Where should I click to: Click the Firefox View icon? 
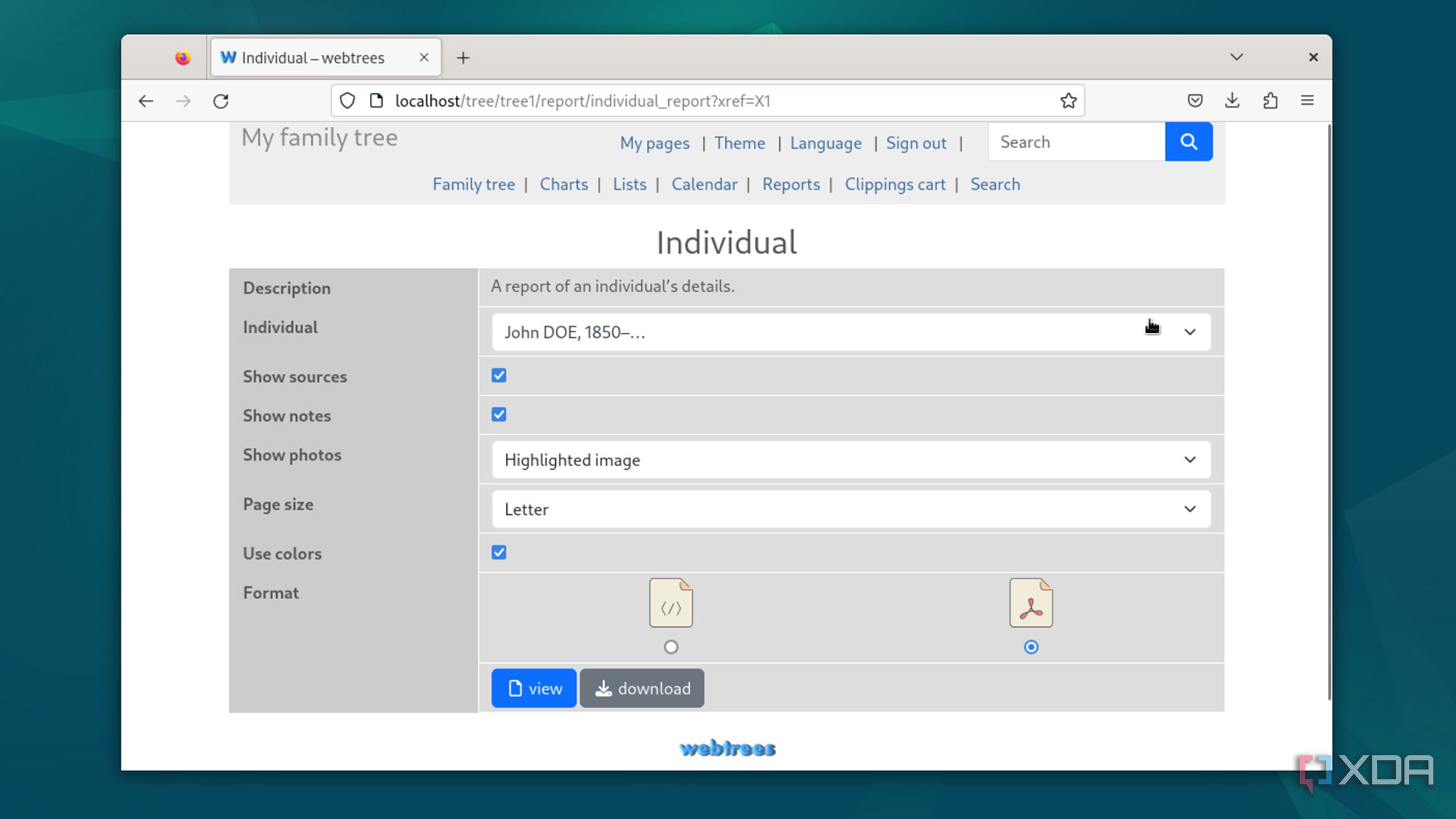click(183, 58)
